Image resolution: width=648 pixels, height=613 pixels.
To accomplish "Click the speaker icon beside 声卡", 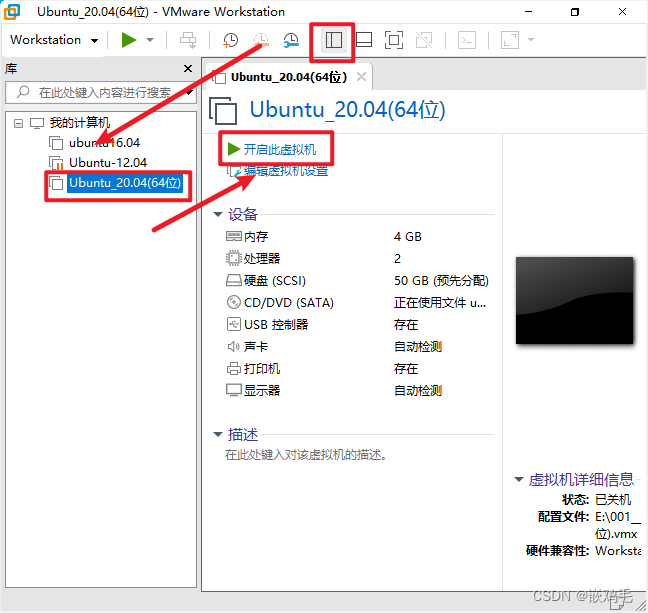I will click(233, 346).
